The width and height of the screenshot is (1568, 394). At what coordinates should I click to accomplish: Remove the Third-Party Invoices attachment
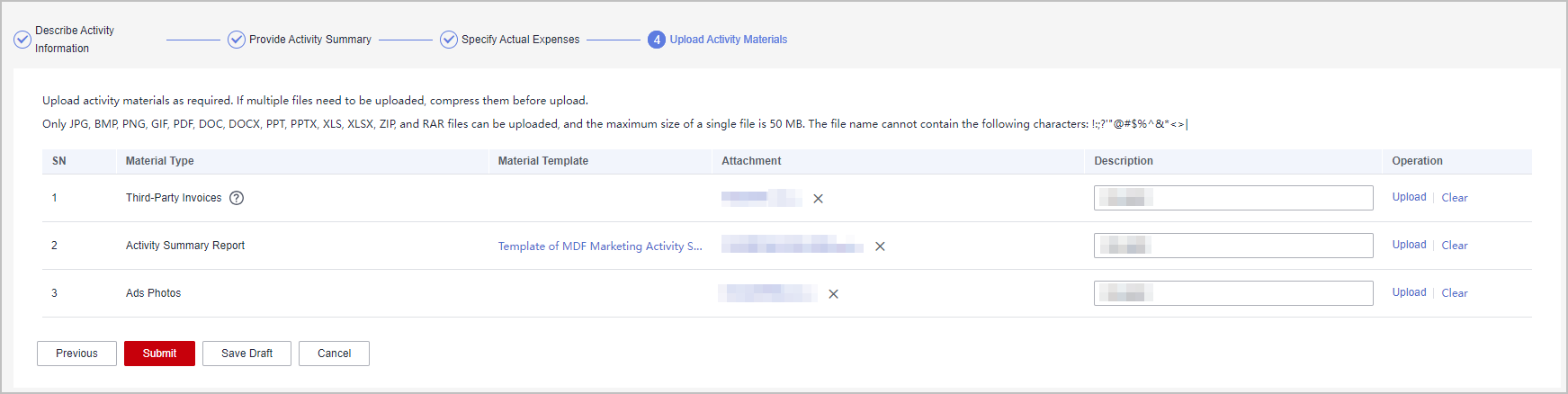click(x=818, y=199)
